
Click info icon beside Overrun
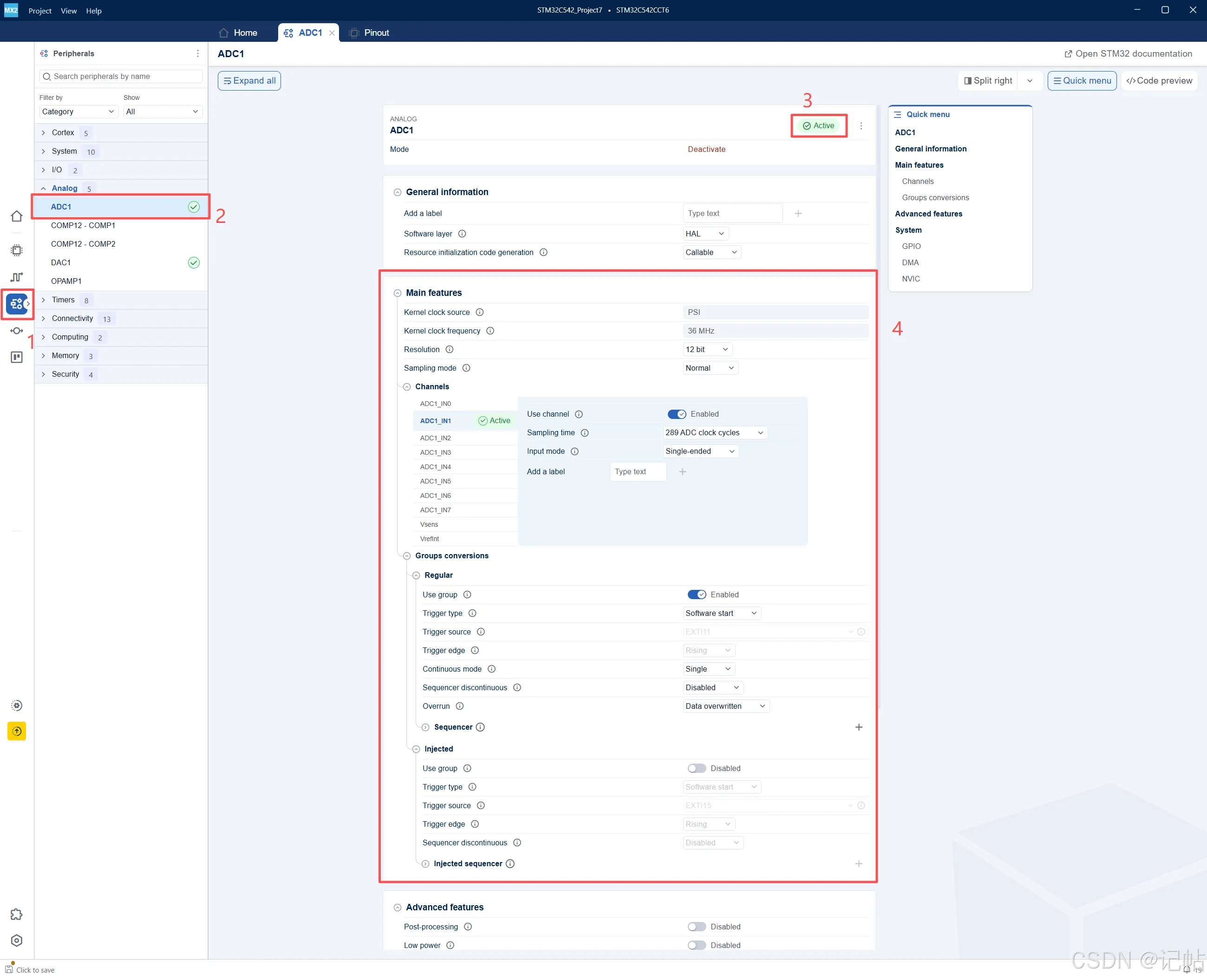460,706
